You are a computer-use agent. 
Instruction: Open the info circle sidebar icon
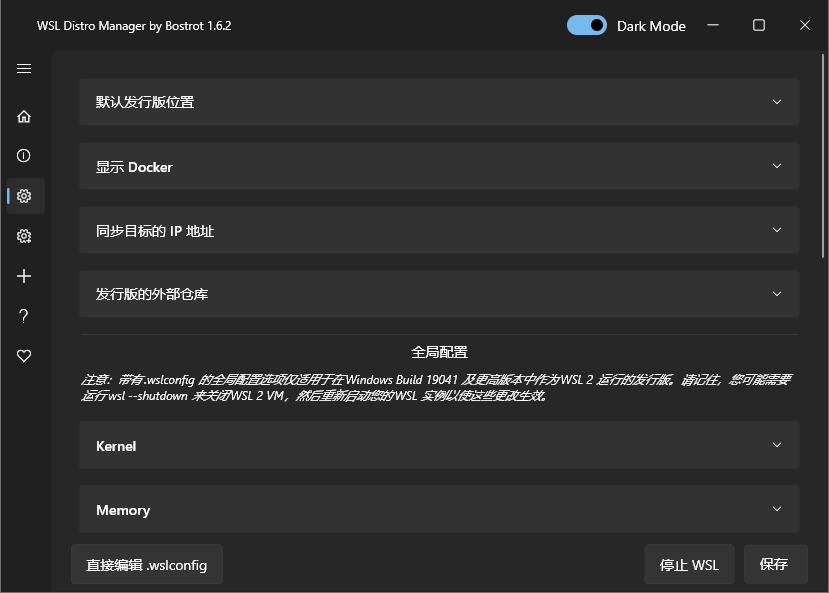pos(24,156)
